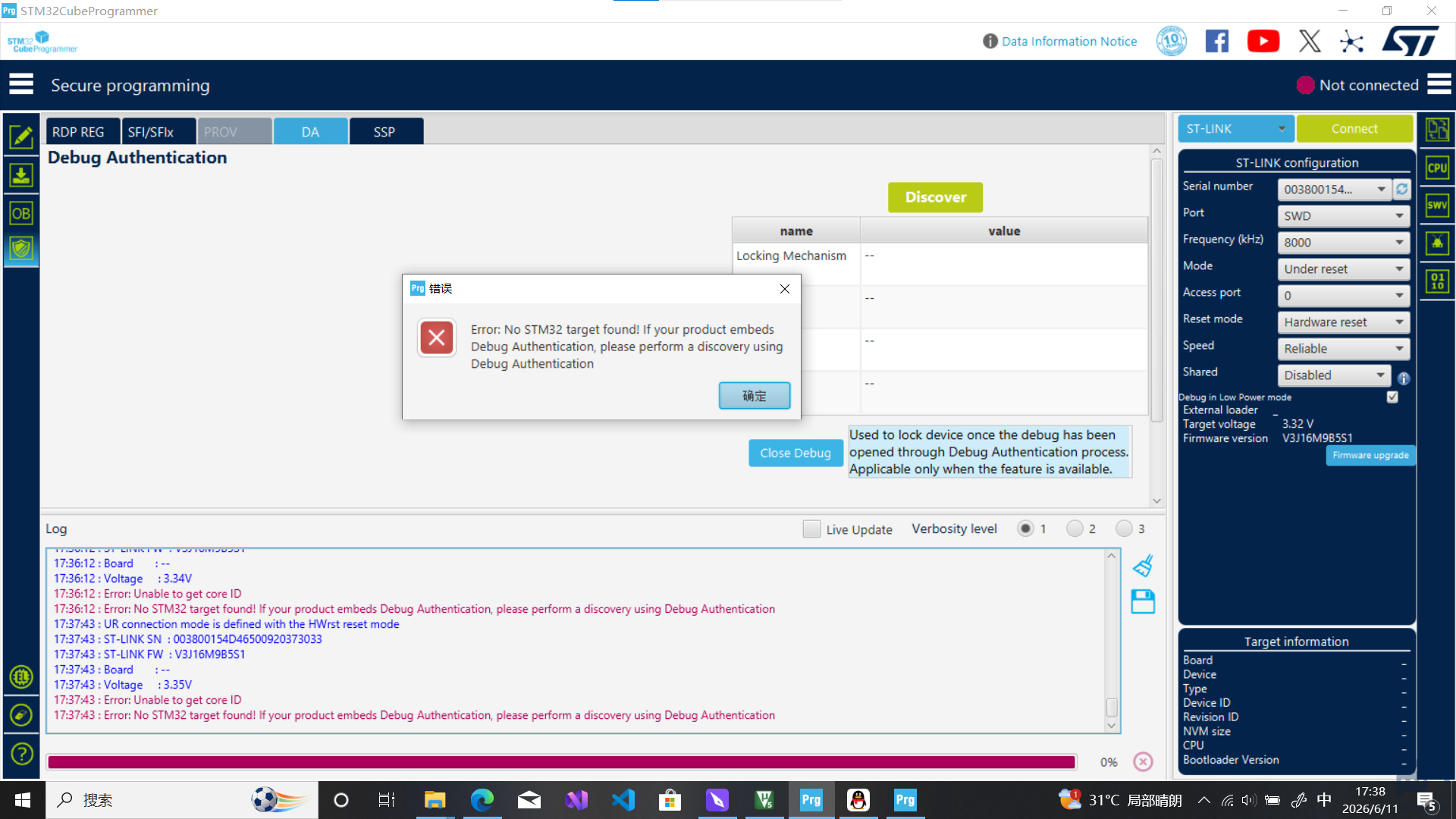Open the Access port dropdown

pyautogui.click(x=1344, y=295)
